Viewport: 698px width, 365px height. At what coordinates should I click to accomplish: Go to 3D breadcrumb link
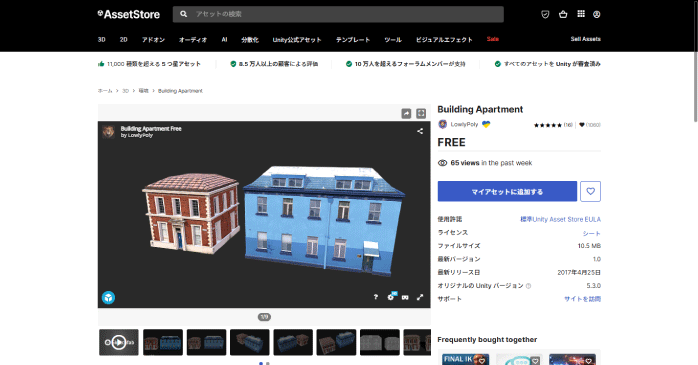click(126, 91)
